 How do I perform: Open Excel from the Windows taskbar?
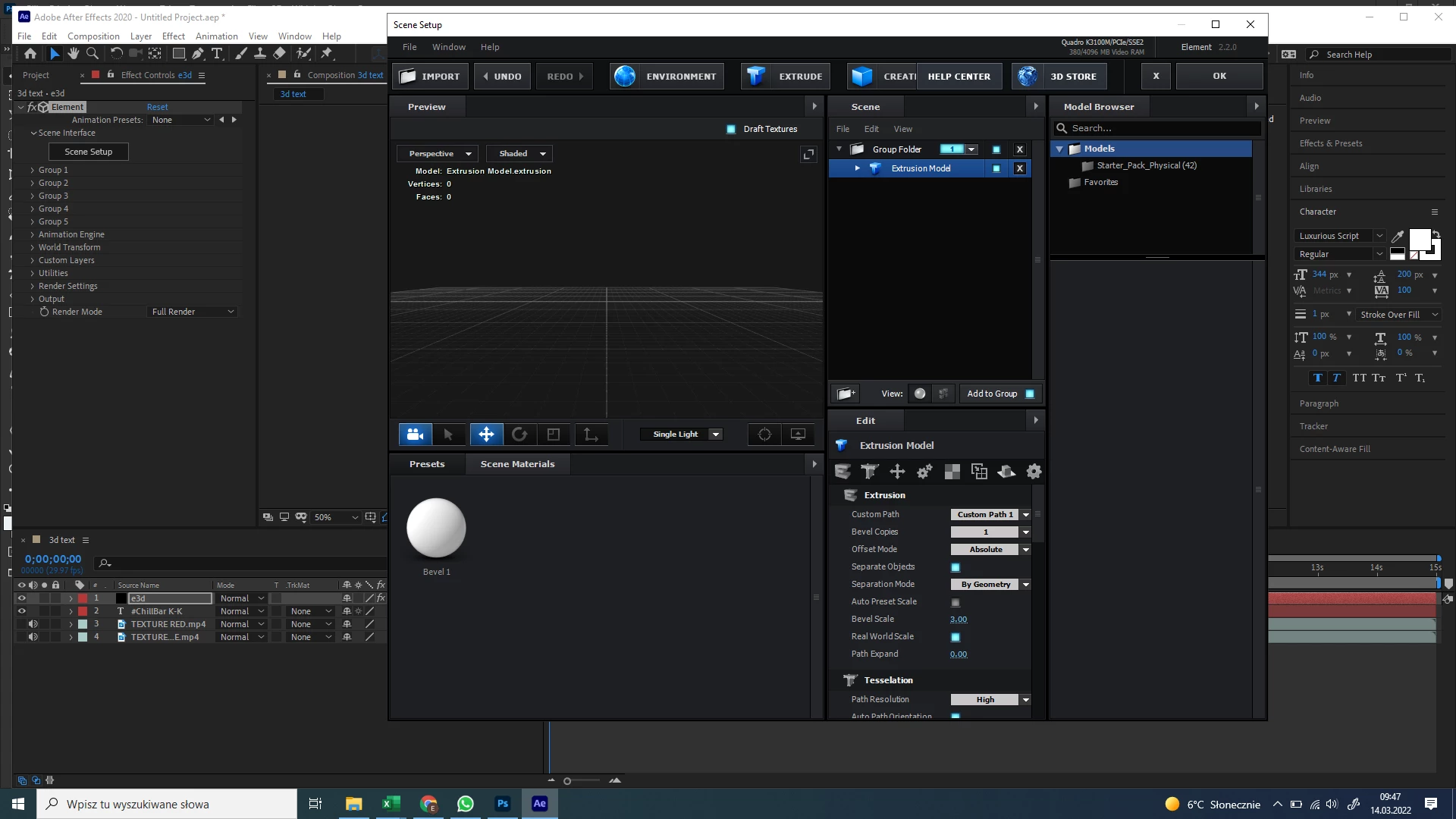(x=391, y=804)
